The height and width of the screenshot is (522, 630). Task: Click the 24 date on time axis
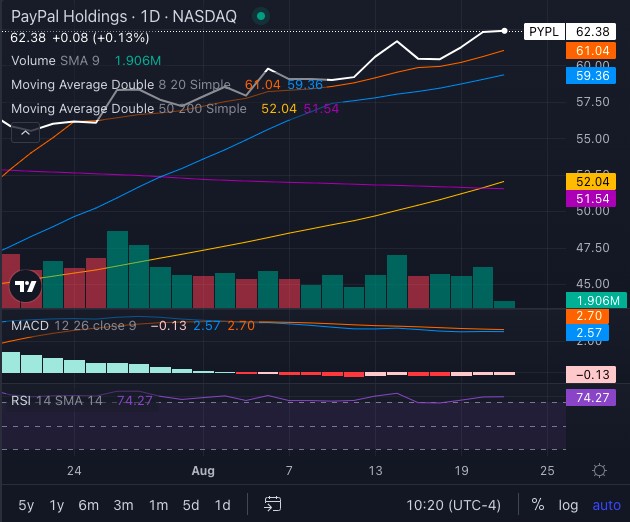pyautogui.click(x=74, y=471)
